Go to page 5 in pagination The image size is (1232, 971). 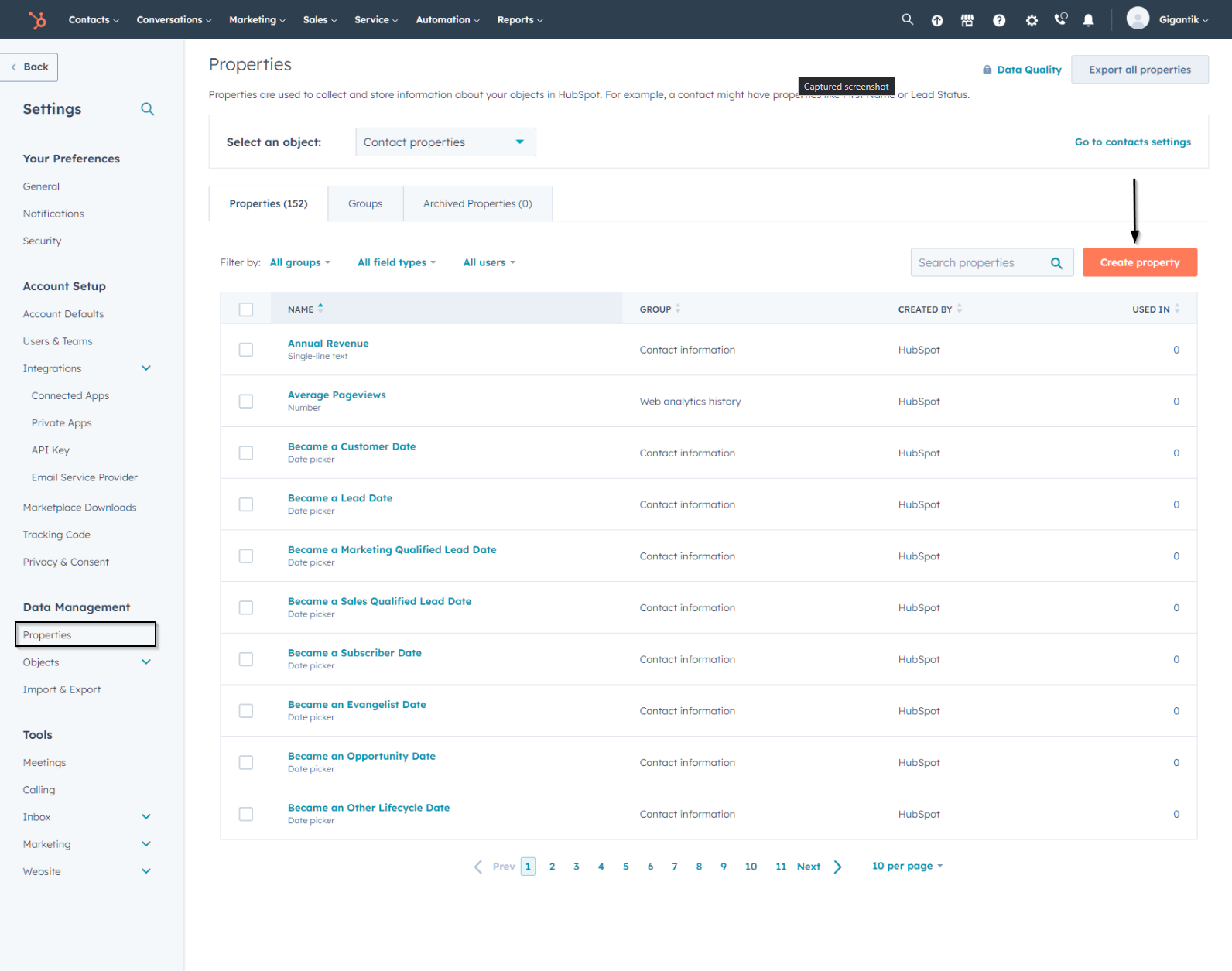[626, 867]
